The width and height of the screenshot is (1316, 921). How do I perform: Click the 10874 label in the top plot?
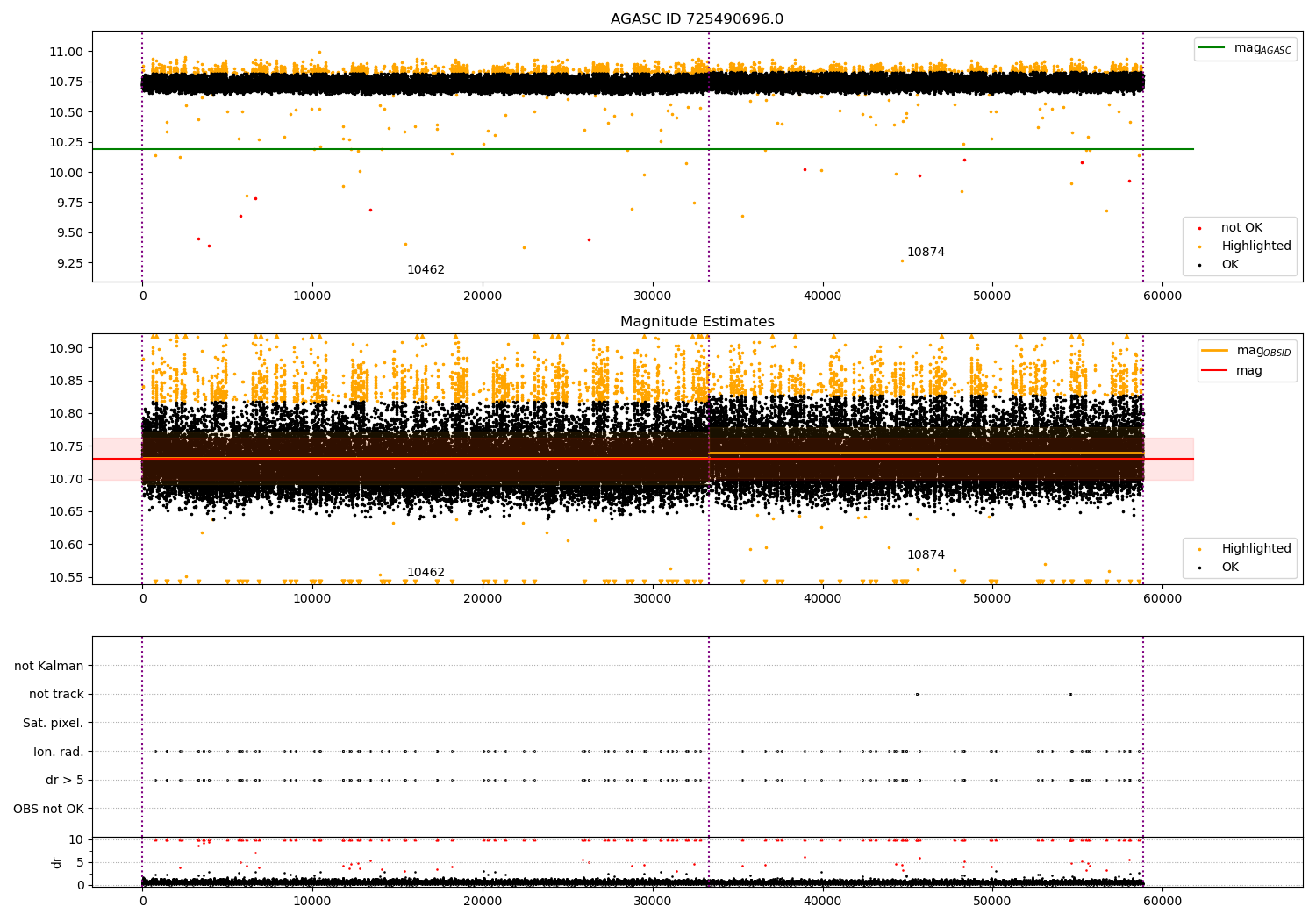tap(926, 253)
